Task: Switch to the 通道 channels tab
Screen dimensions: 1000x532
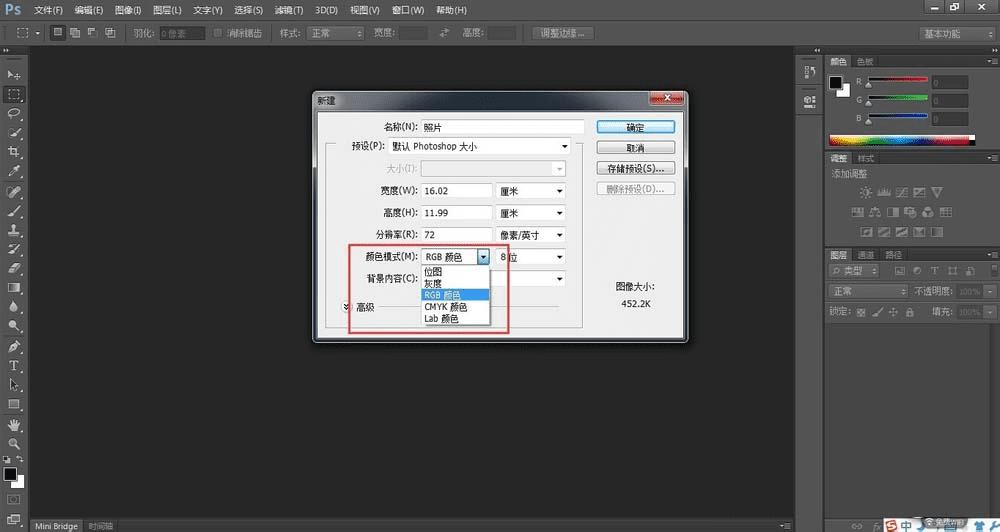Action: coord(866,255)
